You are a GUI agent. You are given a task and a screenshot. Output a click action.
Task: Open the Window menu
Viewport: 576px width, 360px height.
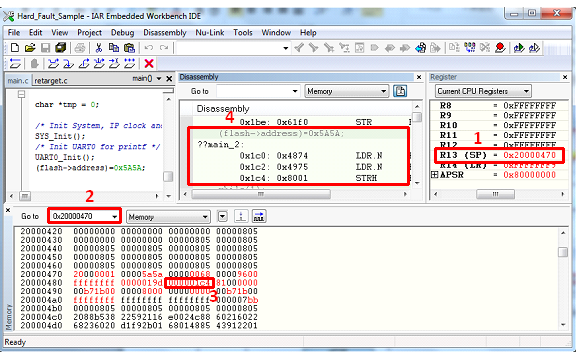click(276, 33)
